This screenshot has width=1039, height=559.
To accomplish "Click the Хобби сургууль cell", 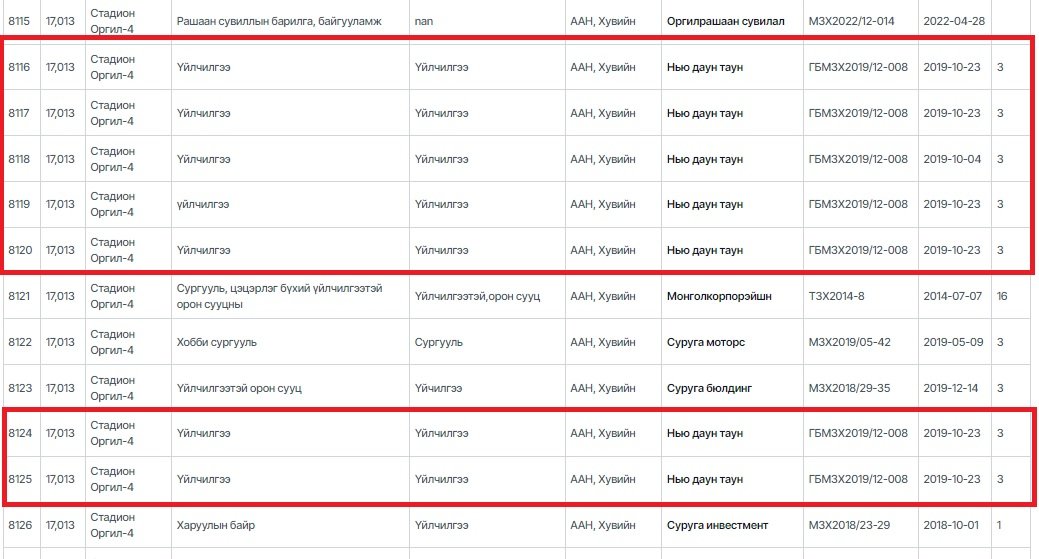I will (216, 342).
